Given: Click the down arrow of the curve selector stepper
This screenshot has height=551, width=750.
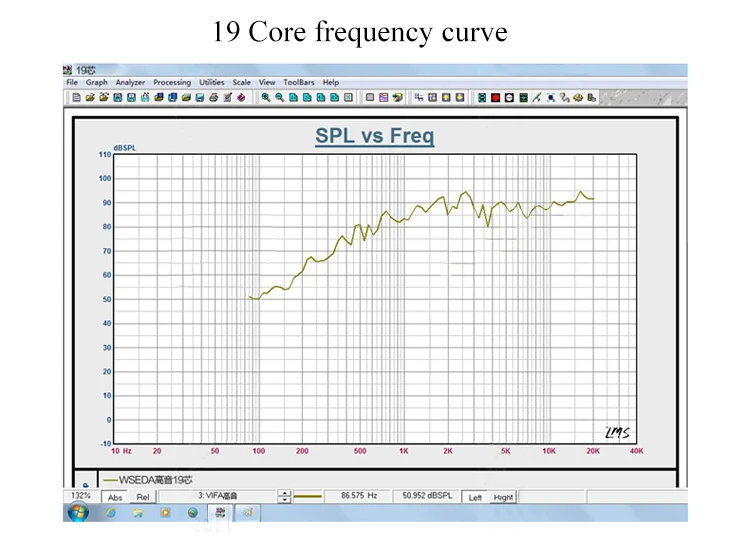Looking at the screenshot, I should click(284, 500).
